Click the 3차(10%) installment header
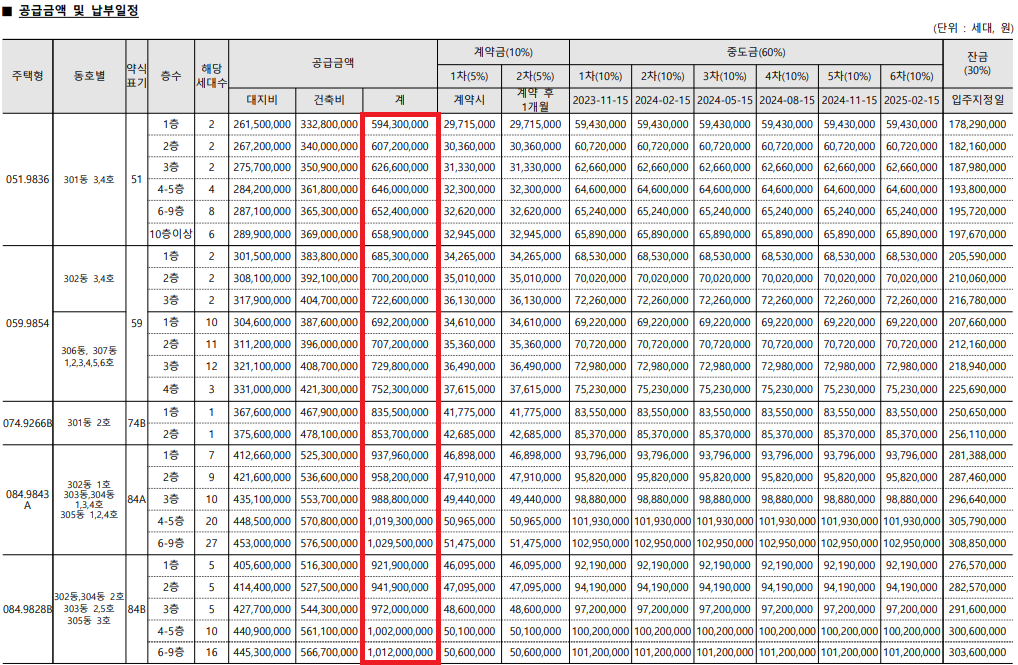The width and height of the screenshot is (1018, 665). click(x=725, y=76)
